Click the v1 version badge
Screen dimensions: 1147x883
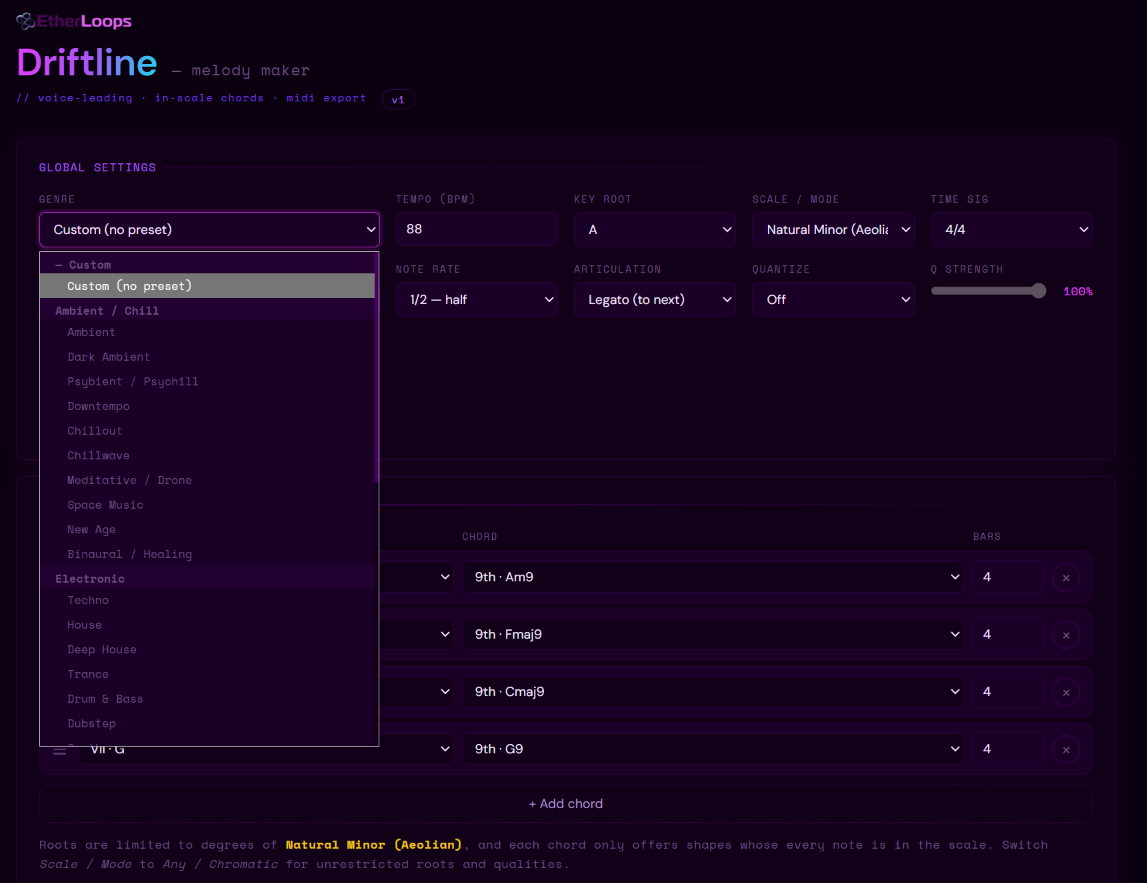click(x=398, y=99)
